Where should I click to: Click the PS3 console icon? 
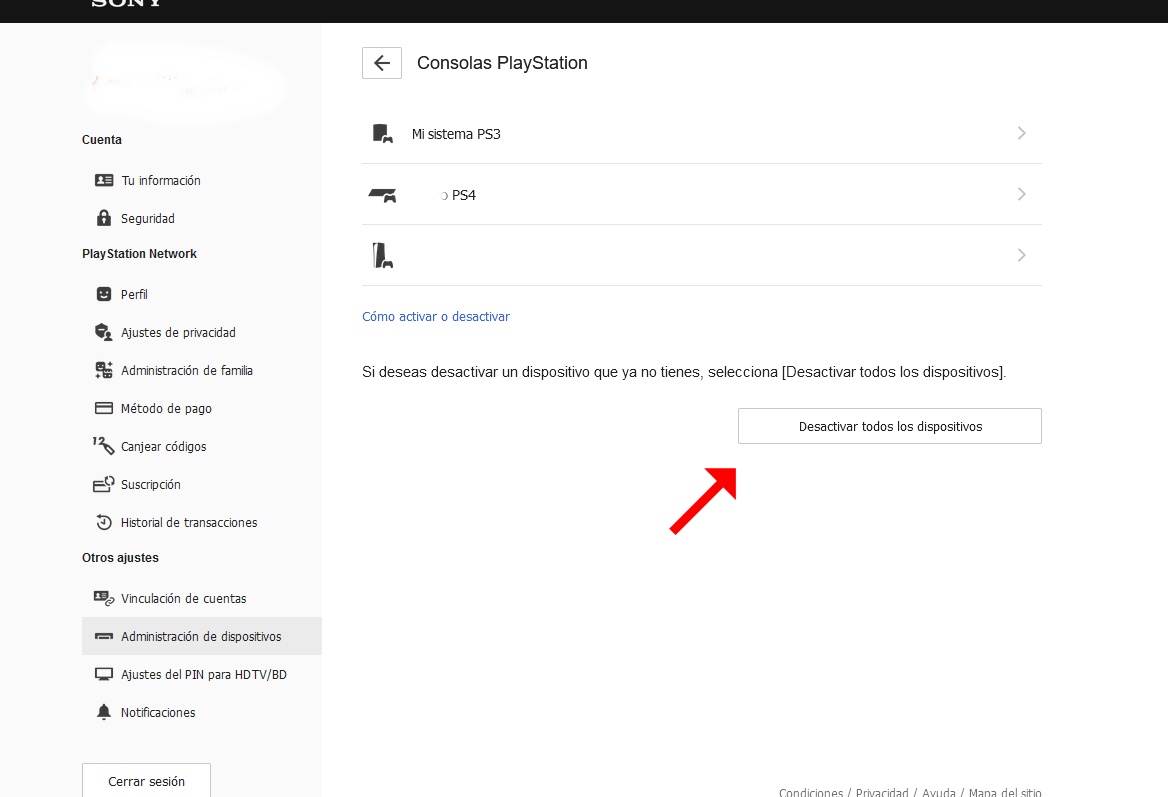[381, 133]
